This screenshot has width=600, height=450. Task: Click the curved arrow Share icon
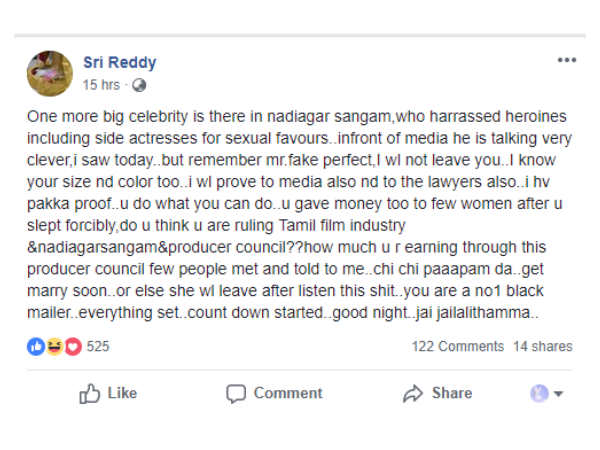(412, 393)
